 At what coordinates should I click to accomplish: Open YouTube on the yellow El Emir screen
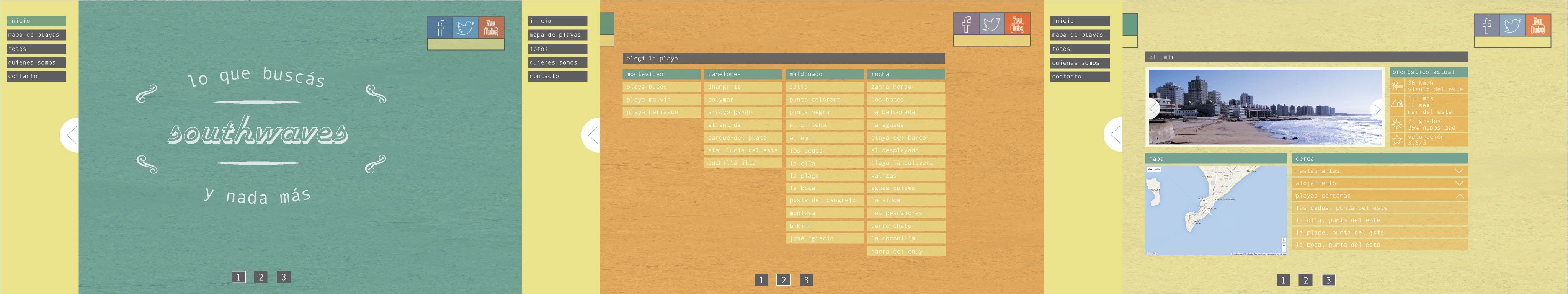tap(1537, 25)
